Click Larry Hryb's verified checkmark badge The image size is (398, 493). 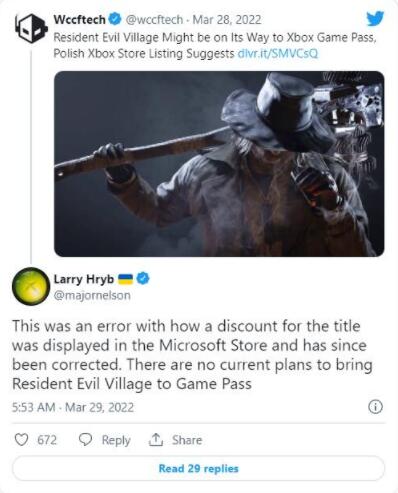143,278
